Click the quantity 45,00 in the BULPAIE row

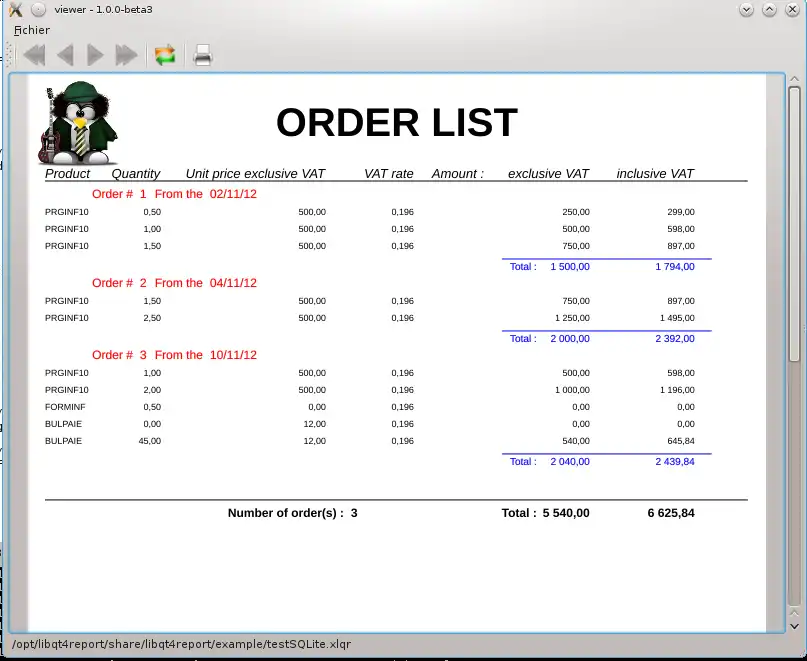[x=149, y=441]
